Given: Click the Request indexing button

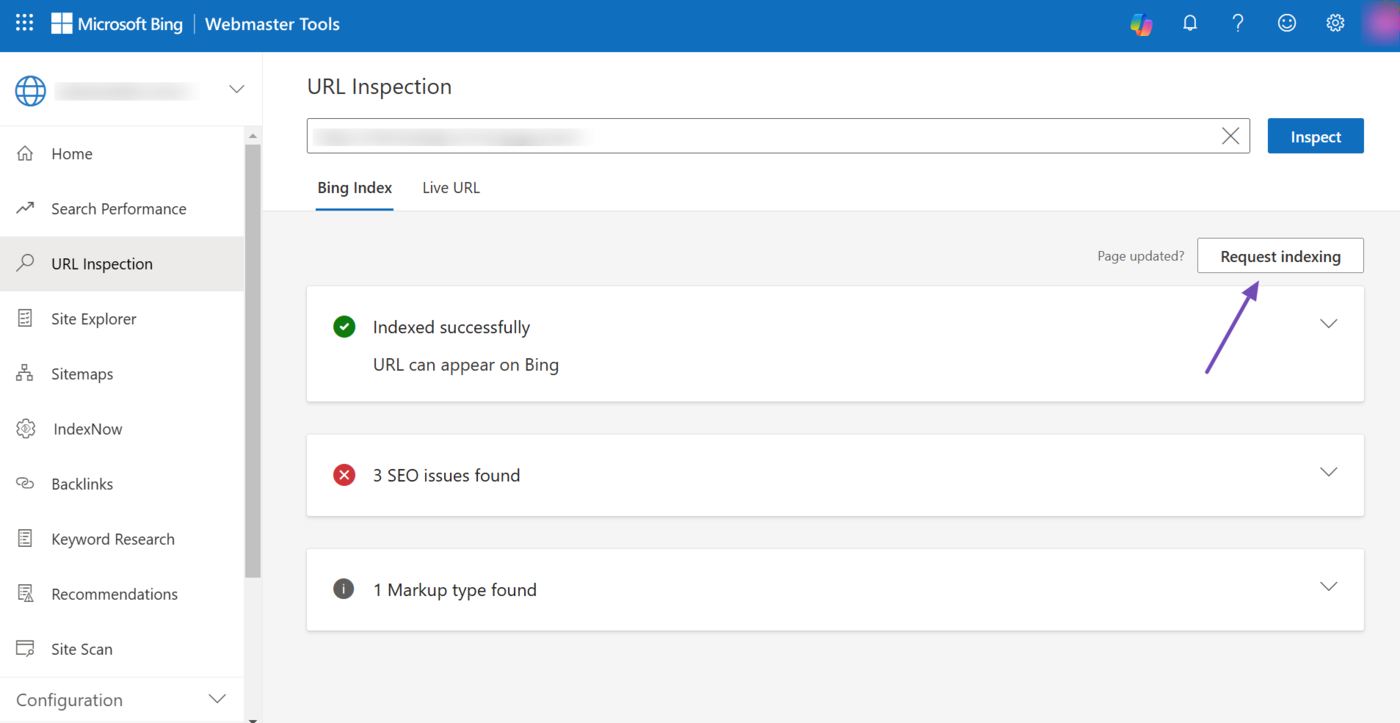Looking at the screenshot, I should point(1280,256).
